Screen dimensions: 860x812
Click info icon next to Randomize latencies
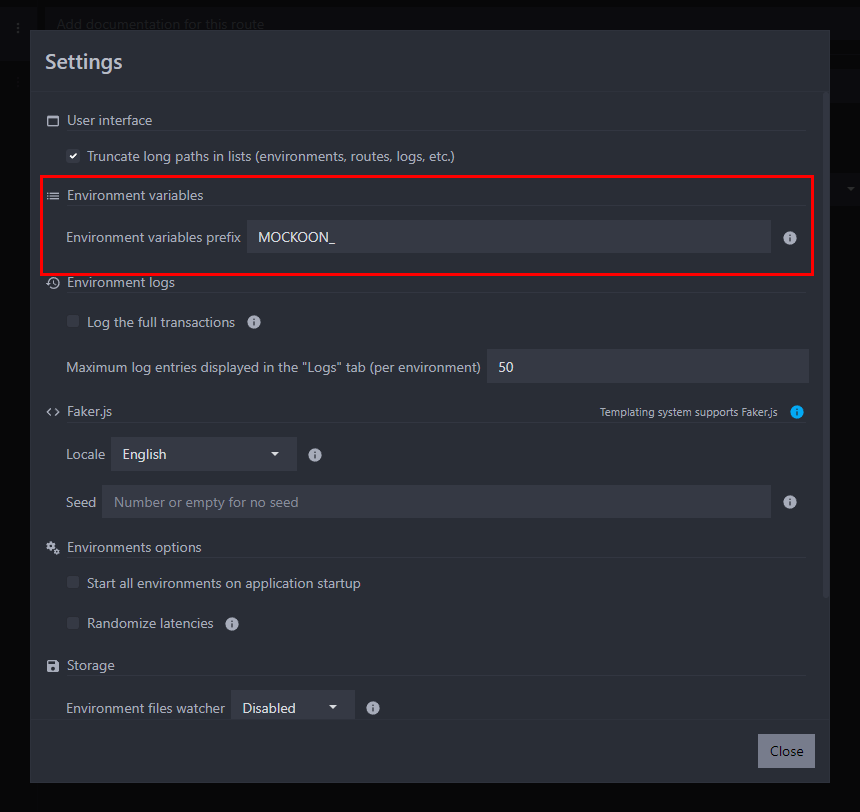[x=232, y=624]
